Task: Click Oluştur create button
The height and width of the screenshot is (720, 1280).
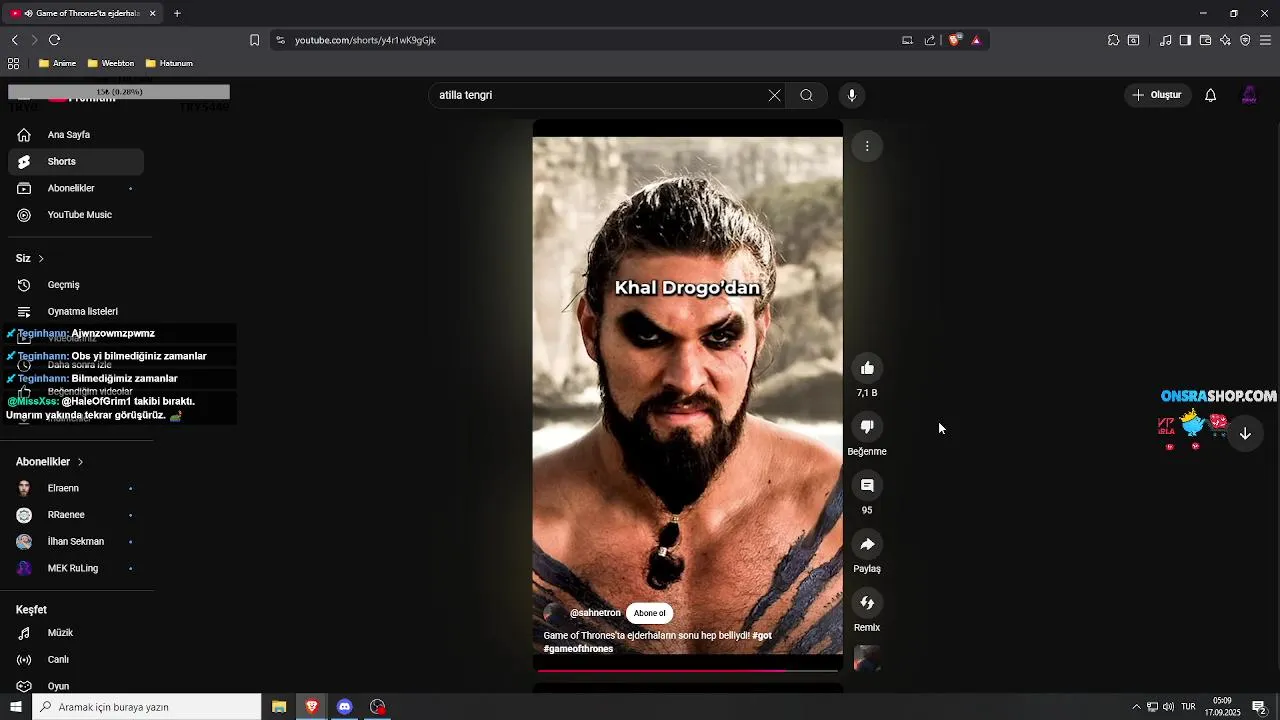Action: pyautogui.click(x=1157, y=95)
